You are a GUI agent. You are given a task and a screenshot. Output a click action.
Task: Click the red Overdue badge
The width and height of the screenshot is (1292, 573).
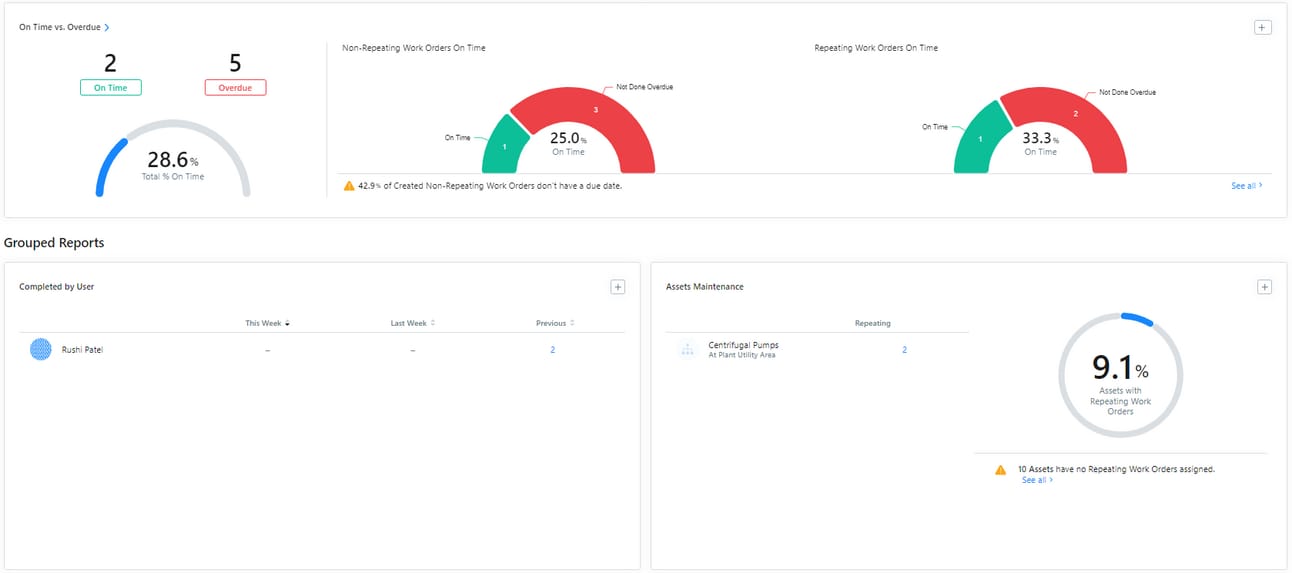click(235, 88)
